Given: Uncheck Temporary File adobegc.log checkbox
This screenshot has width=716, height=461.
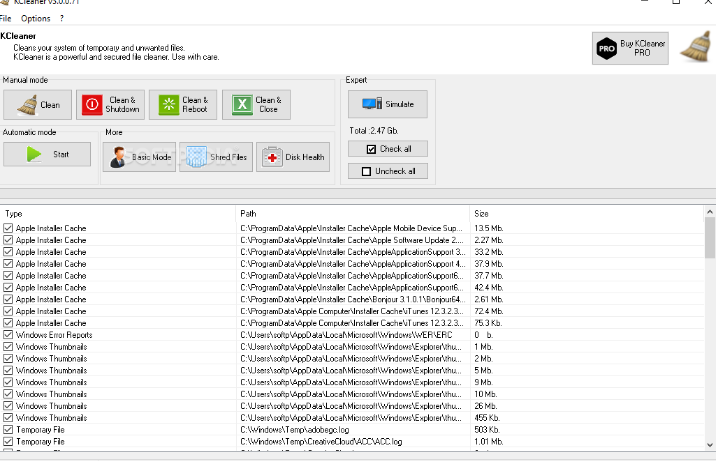Looking at the screenshot, I should coord(8,430).
